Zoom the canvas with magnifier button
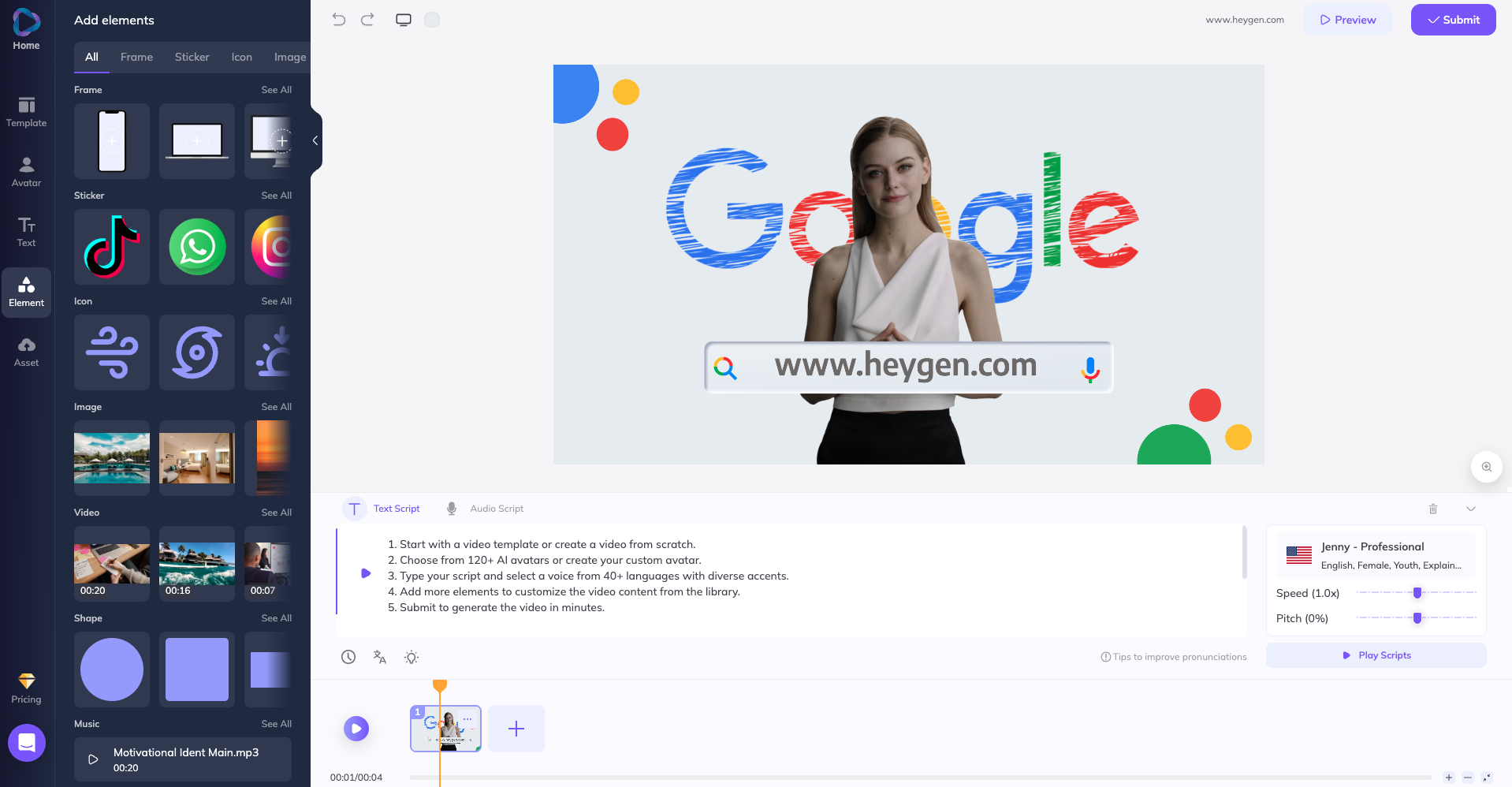 [x=1487, y=467]
